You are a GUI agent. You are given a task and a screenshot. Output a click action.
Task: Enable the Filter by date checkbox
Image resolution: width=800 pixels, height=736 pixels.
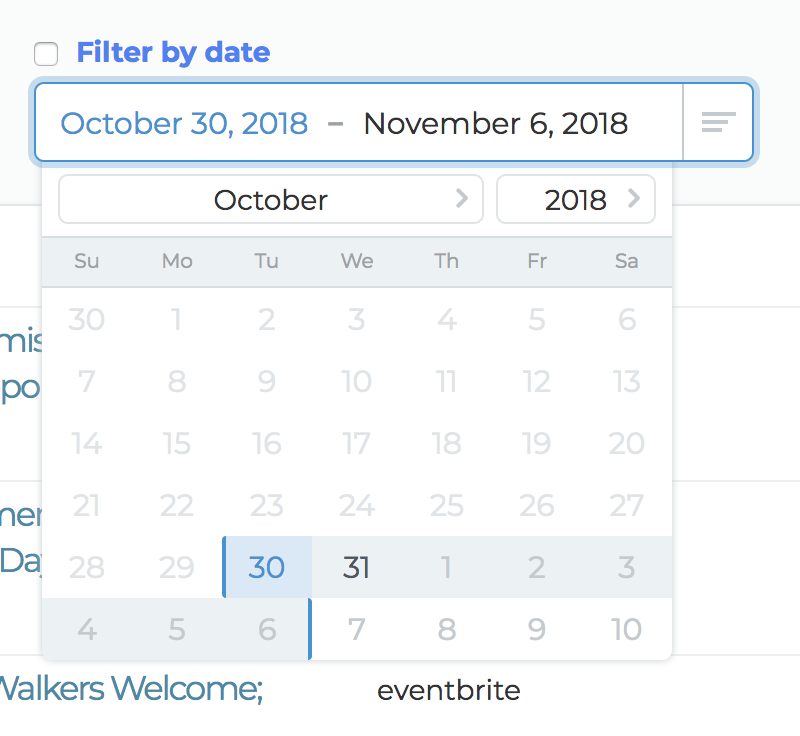click(x=46, y=54)
